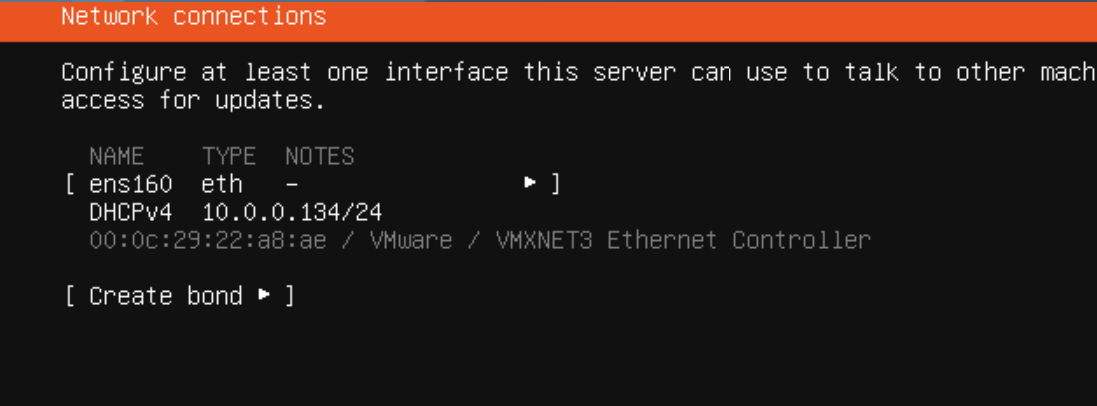
Task: Click the VMXNET3 Ethernet Controller text
Action: point(684,241)
